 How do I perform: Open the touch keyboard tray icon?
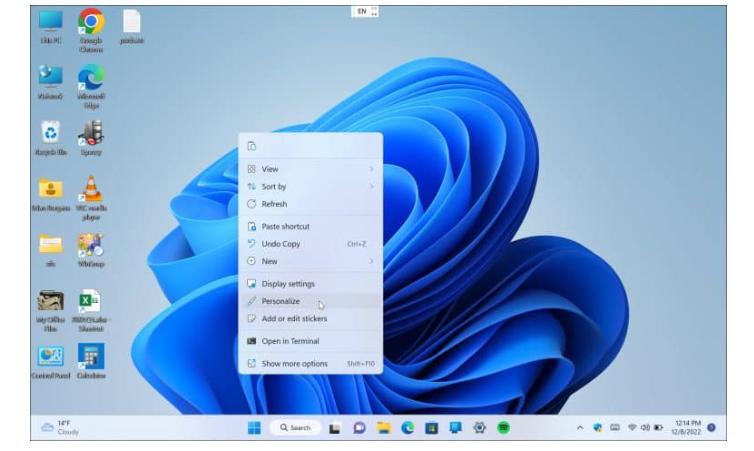click(x=615, y=427)
